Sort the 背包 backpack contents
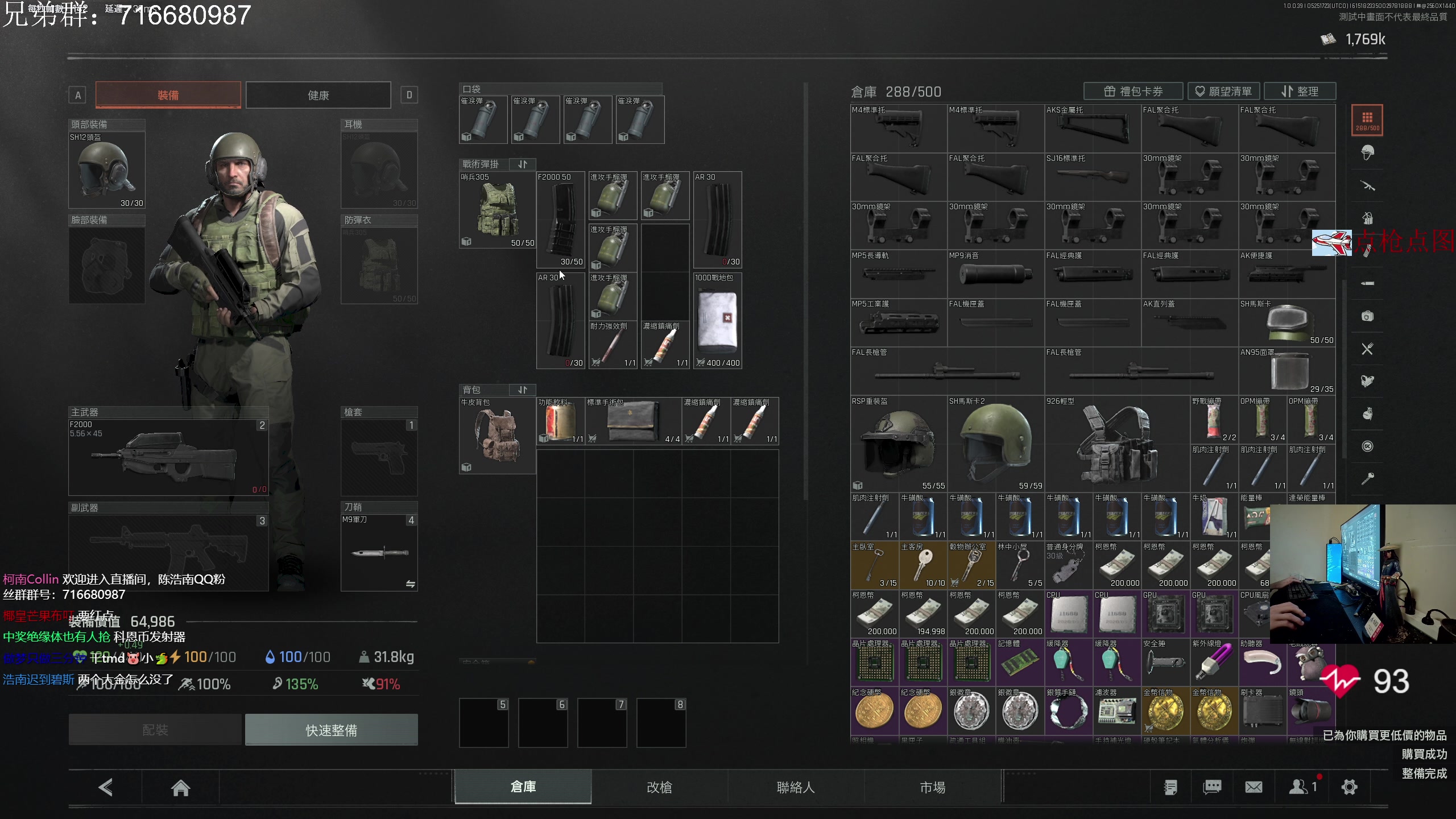Screen dimensions: 1456x819 point(523,390)
